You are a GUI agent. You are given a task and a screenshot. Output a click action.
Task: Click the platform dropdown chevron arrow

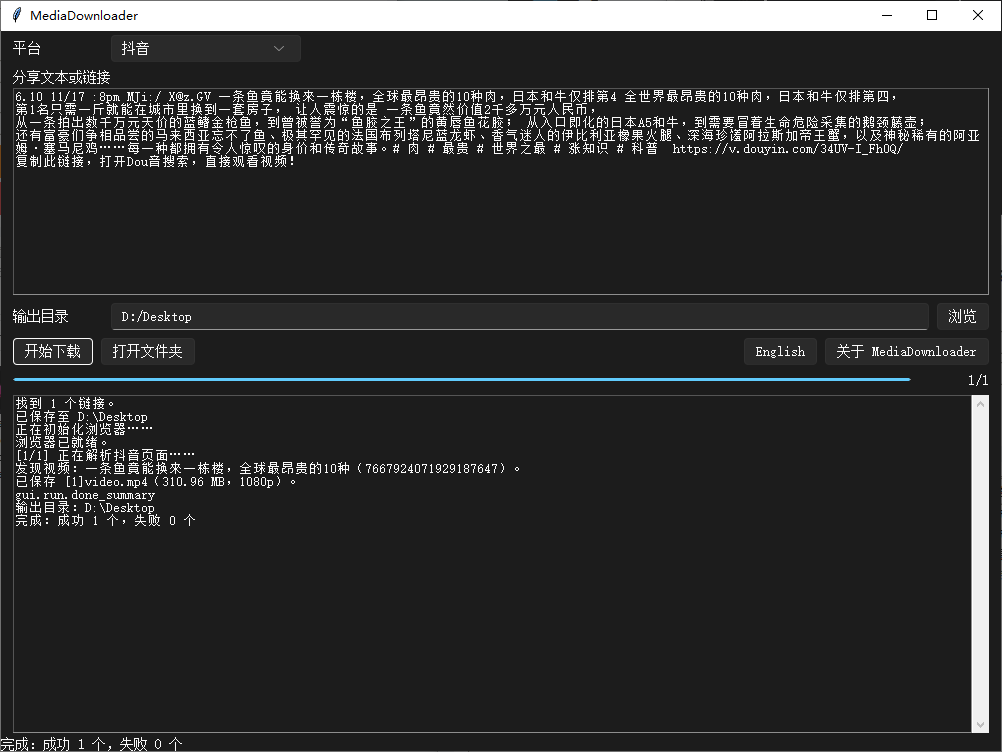(x=279, y=49)
